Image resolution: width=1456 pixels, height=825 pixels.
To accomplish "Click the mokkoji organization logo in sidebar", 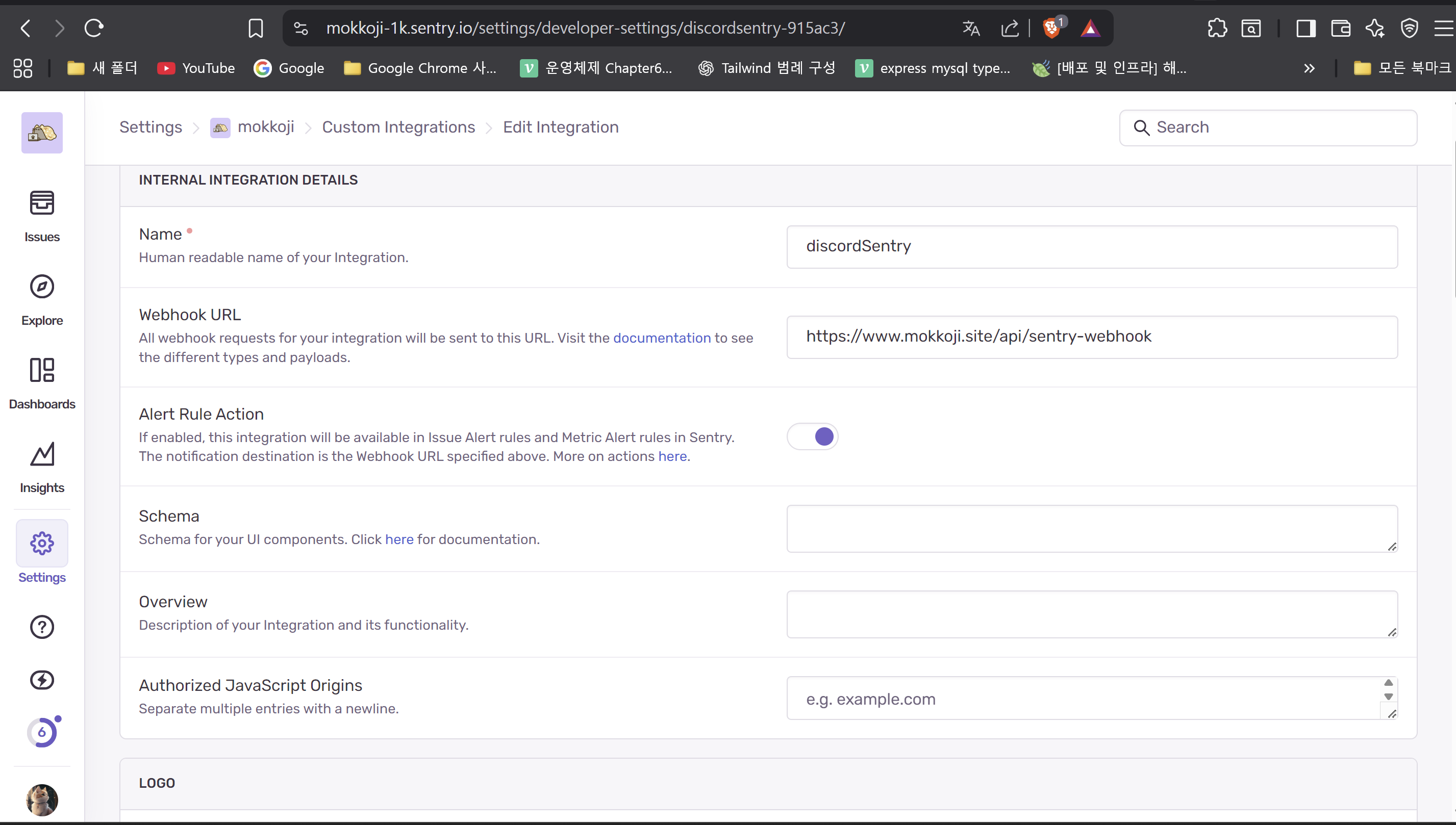I will point(42,133).
